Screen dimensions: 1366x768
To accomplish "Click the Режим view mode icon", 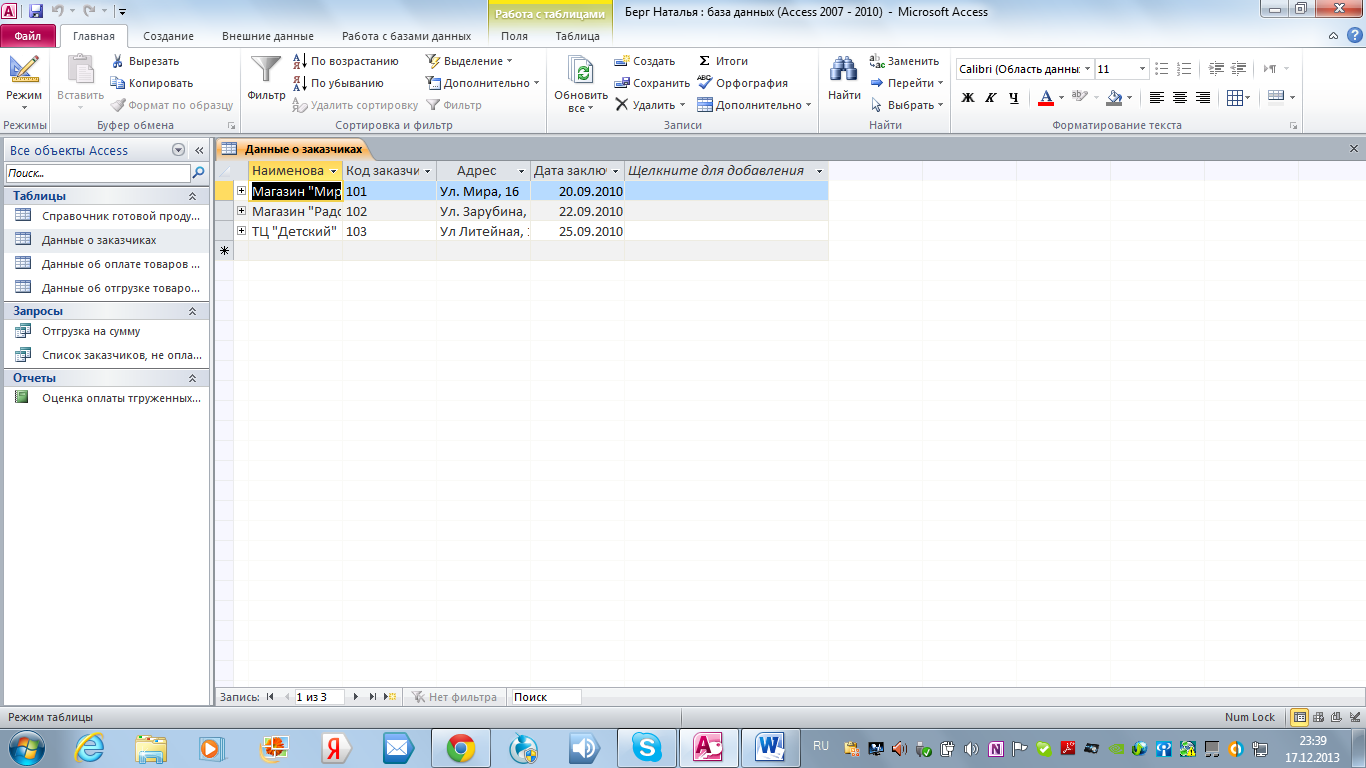I will click(x=23, y=70).
